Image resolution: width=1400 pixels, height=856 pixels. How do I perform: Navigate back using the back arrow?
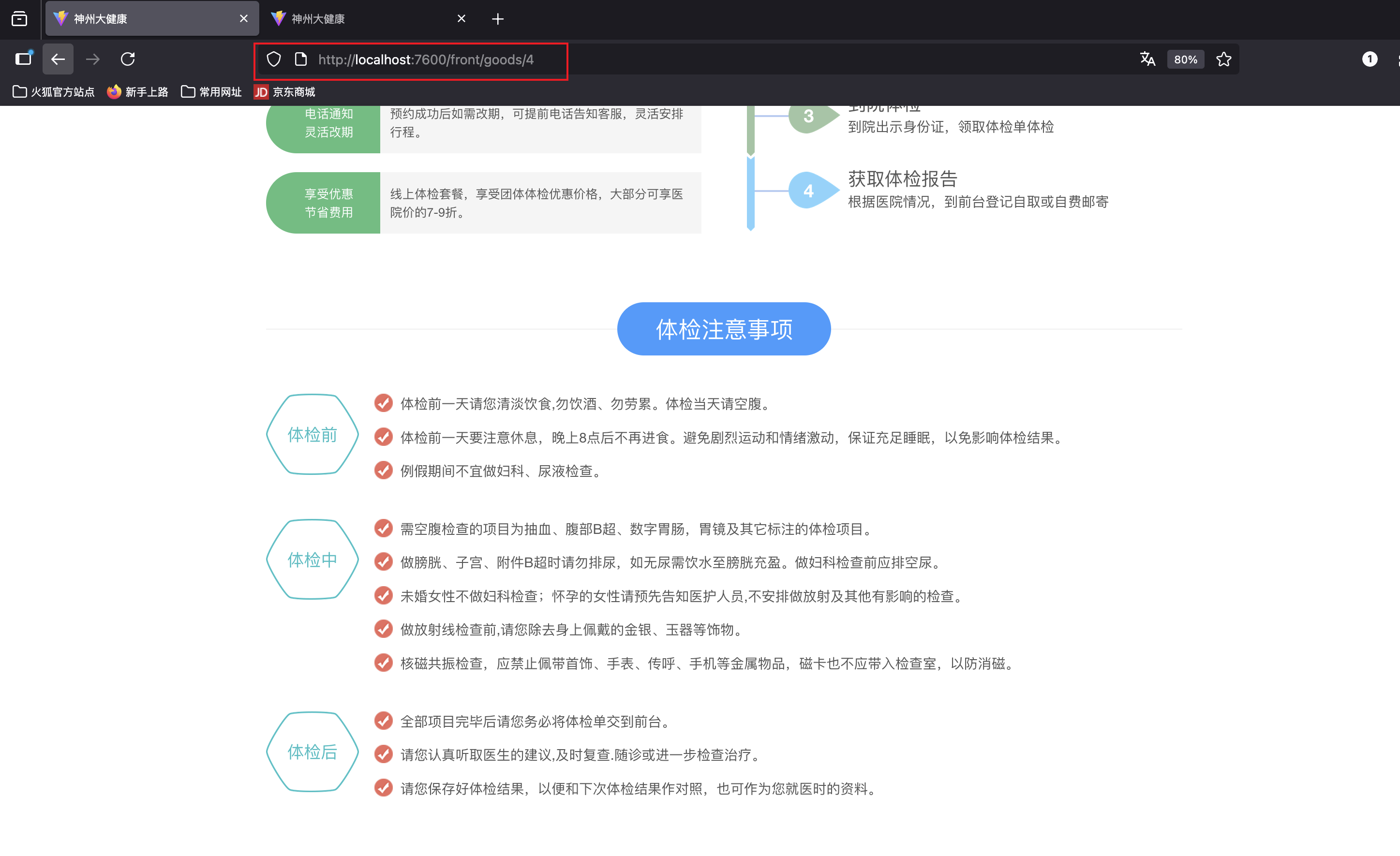[58, 59]
